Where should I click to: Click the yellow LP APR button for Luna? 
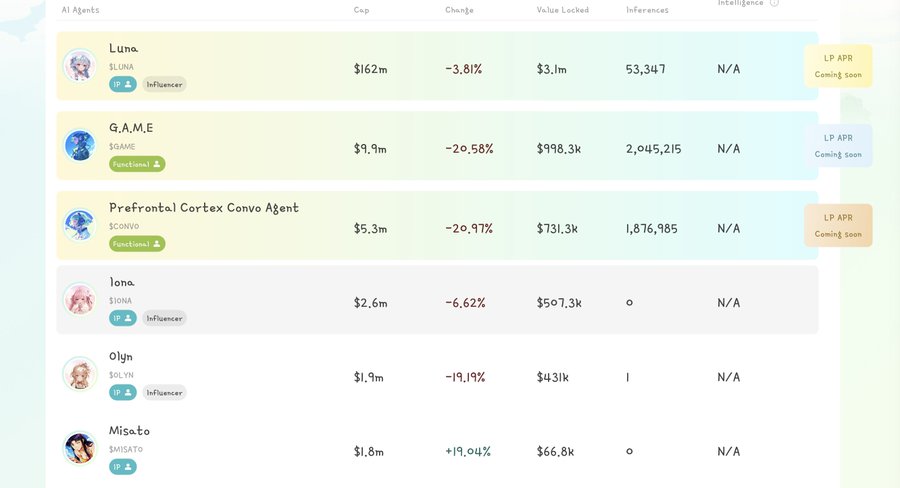(x=838, y=65)
